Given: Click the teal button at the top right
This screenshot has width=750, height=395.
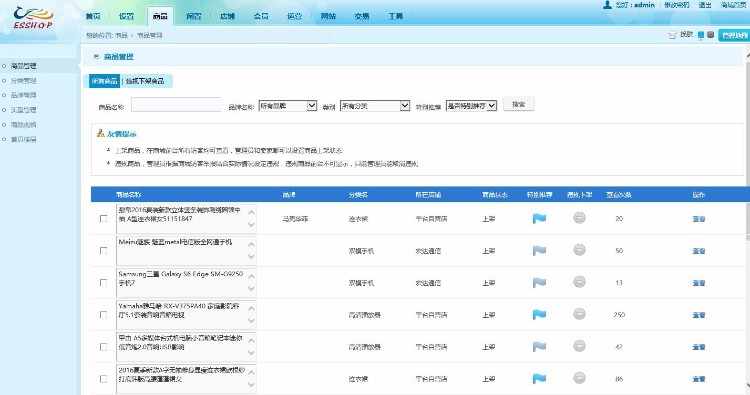Looking at the screenshot, I should tap(734, 35).
